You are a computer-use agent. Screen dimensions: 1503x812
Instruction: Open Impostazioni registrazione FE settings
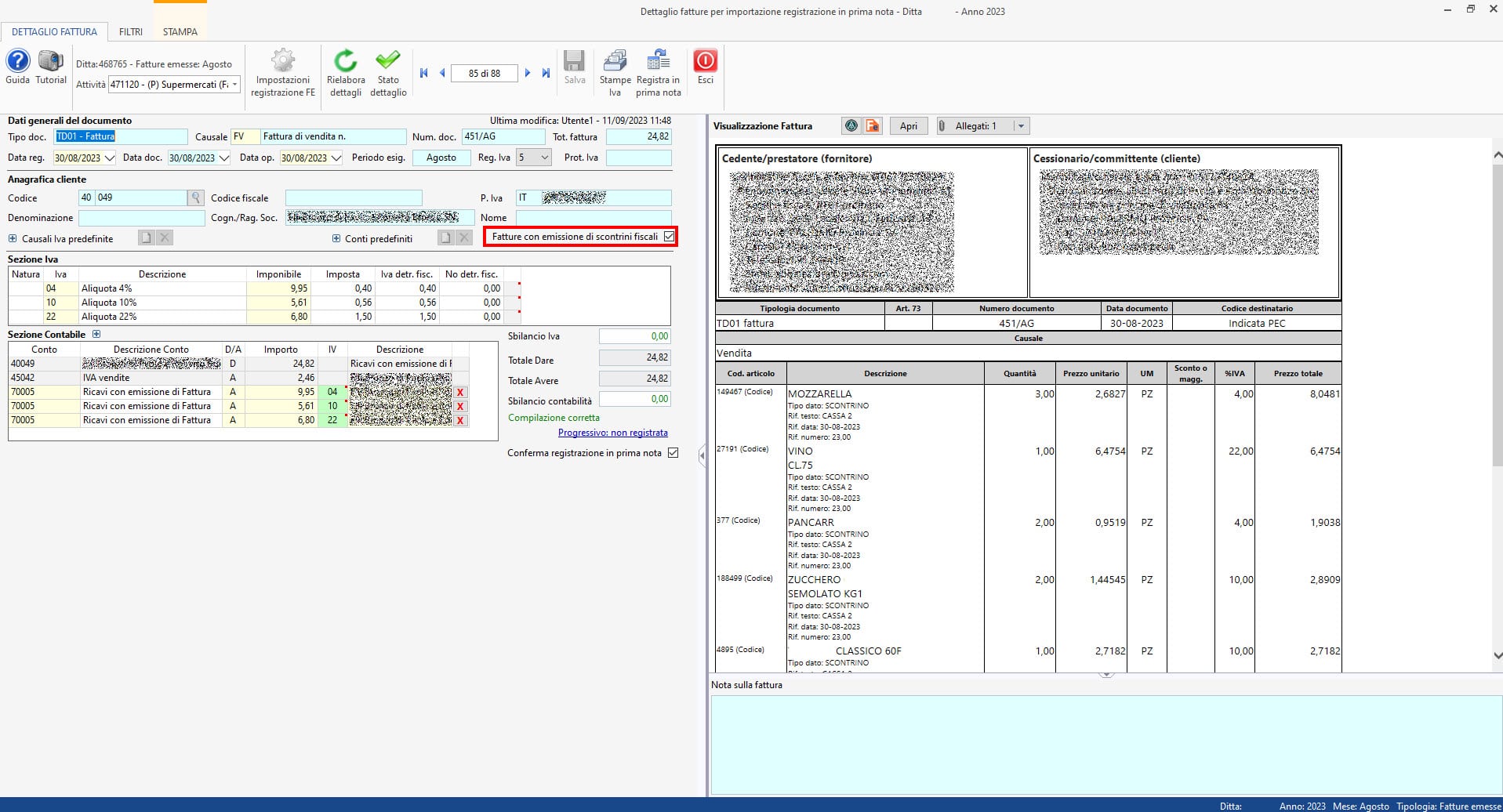click(x=282, y=62)
